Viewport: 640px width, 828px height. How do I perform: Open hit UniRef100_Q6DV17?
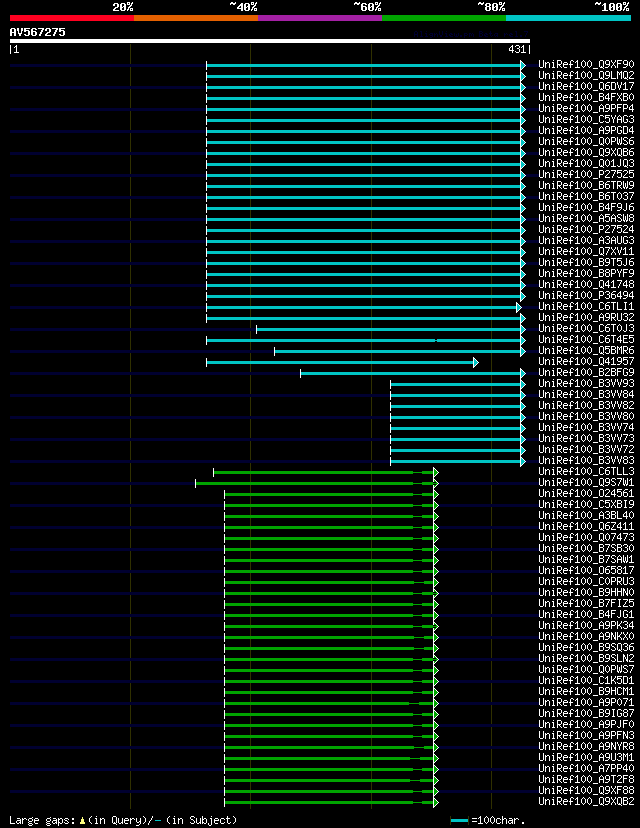click(586, 87)
